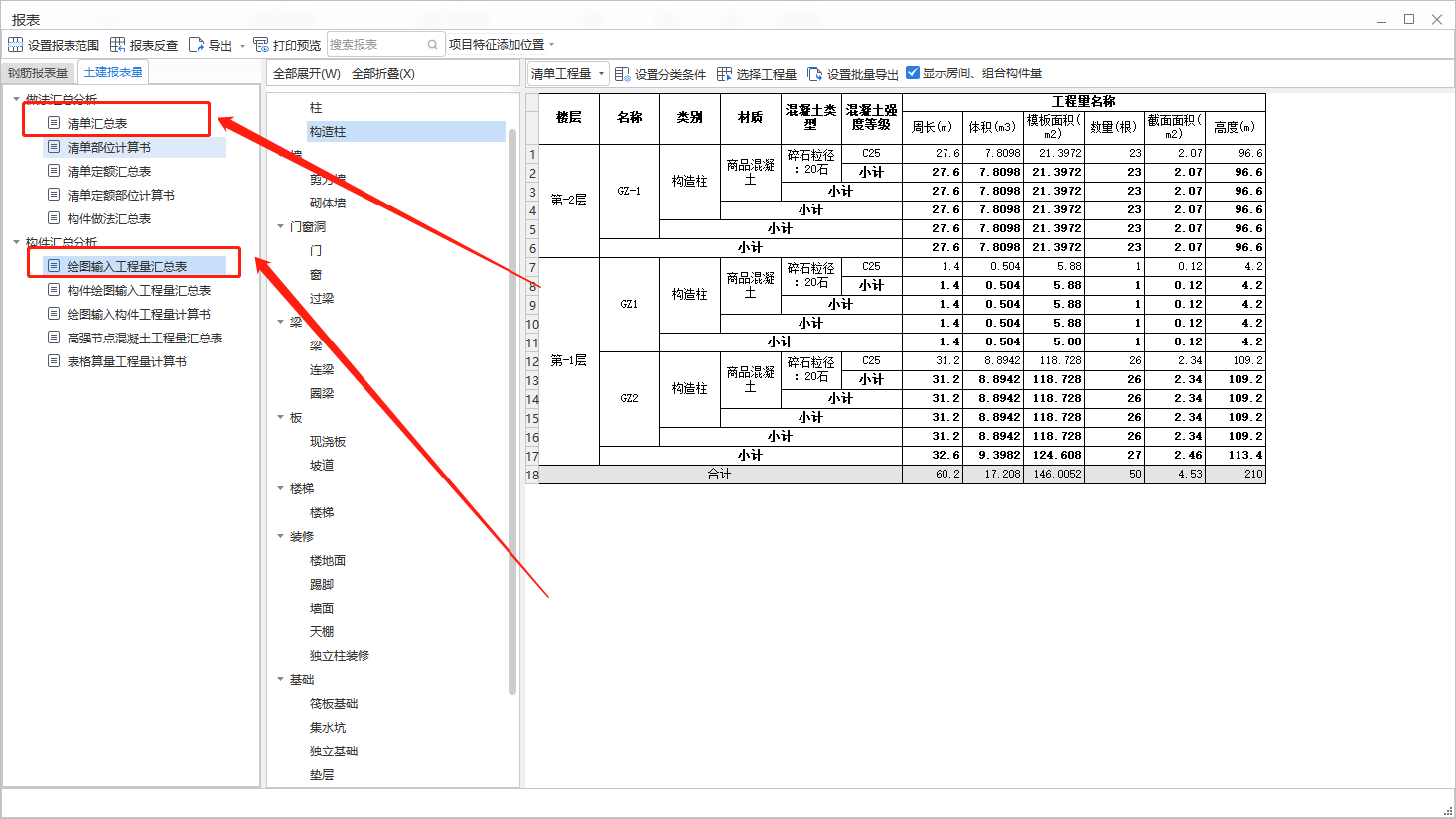Click the GZ-1 name cell
Viewport: 1456px width, 819px height.
pos(630,191)
